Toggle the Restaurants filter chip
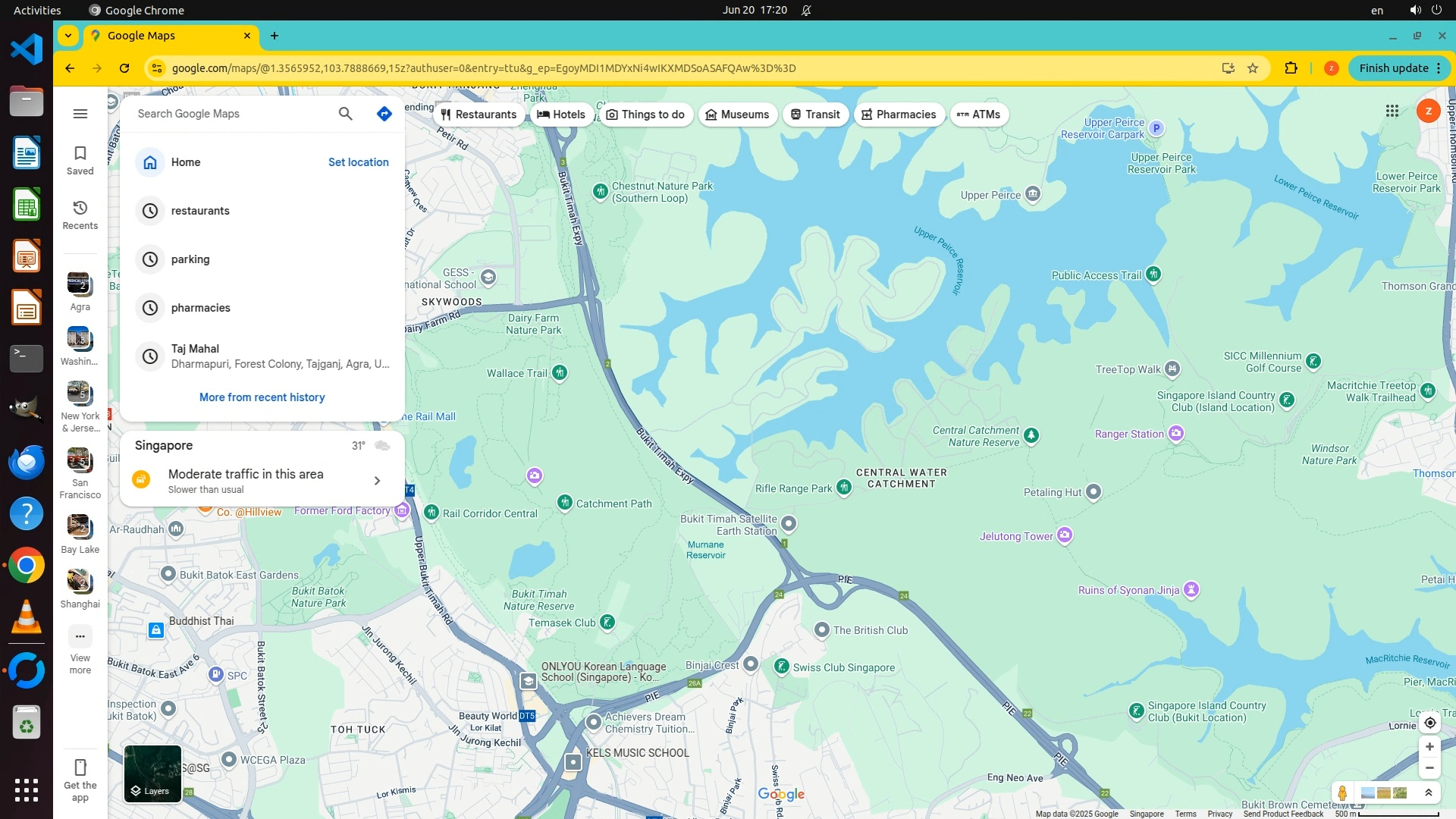Screen dimensions: 1456x819 pyautogui.click(x=479, y=115)
